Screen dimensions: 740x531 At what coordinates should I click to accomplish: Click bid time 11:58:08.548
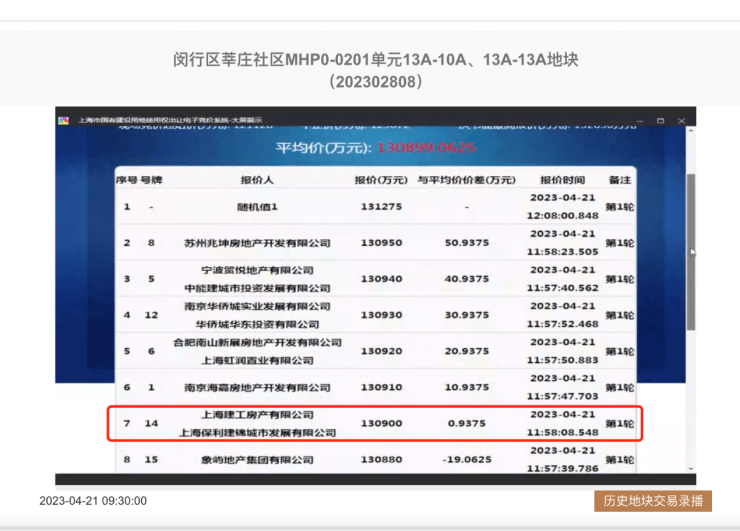[x=563, y=432]
